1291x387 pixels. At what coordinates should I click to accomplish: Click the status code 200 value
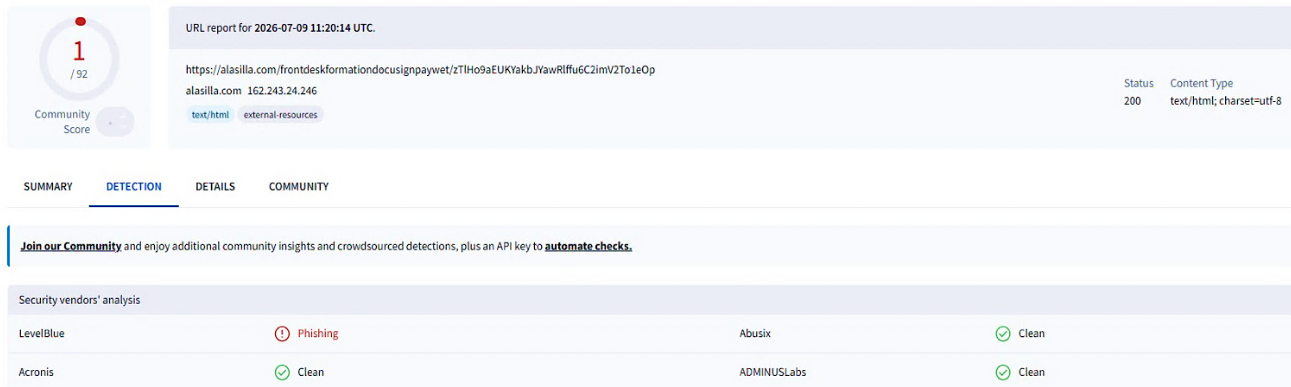coord(1132,101)
